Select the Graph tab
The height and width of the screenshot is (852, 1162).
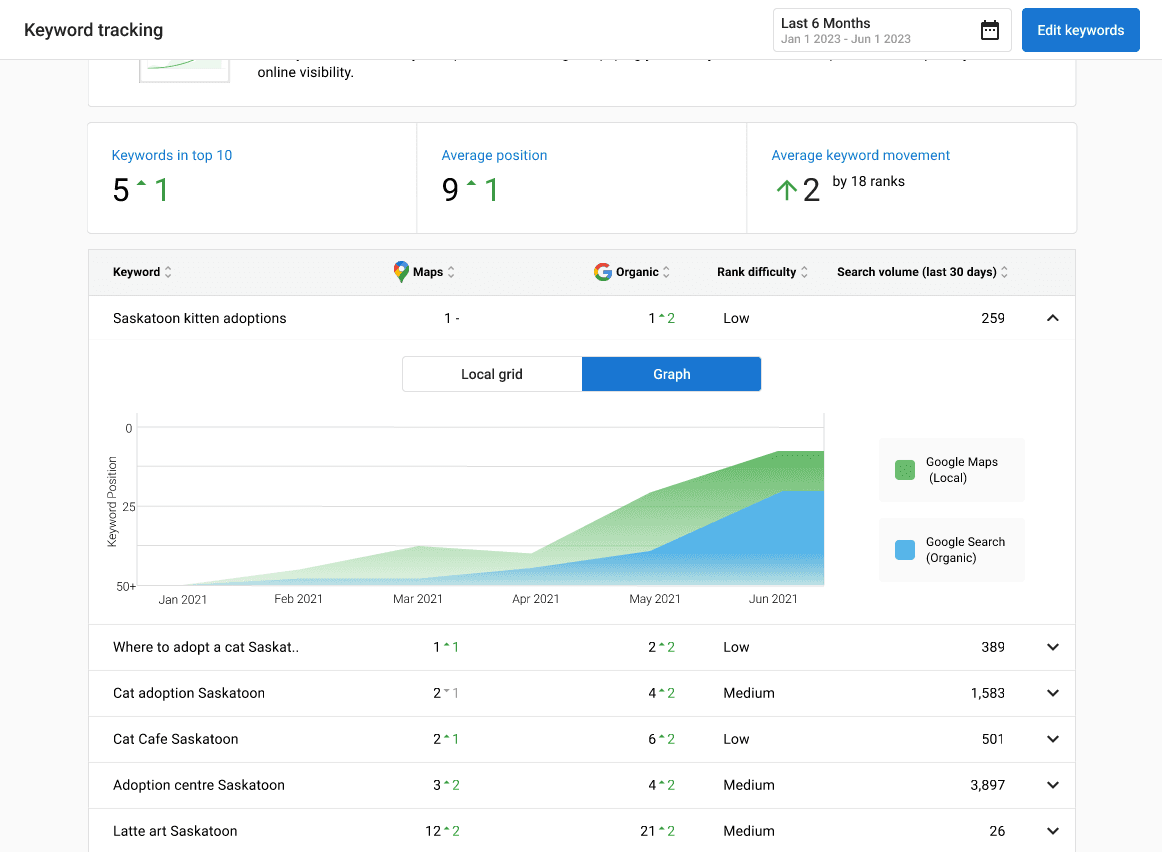[x=671, y=374]
